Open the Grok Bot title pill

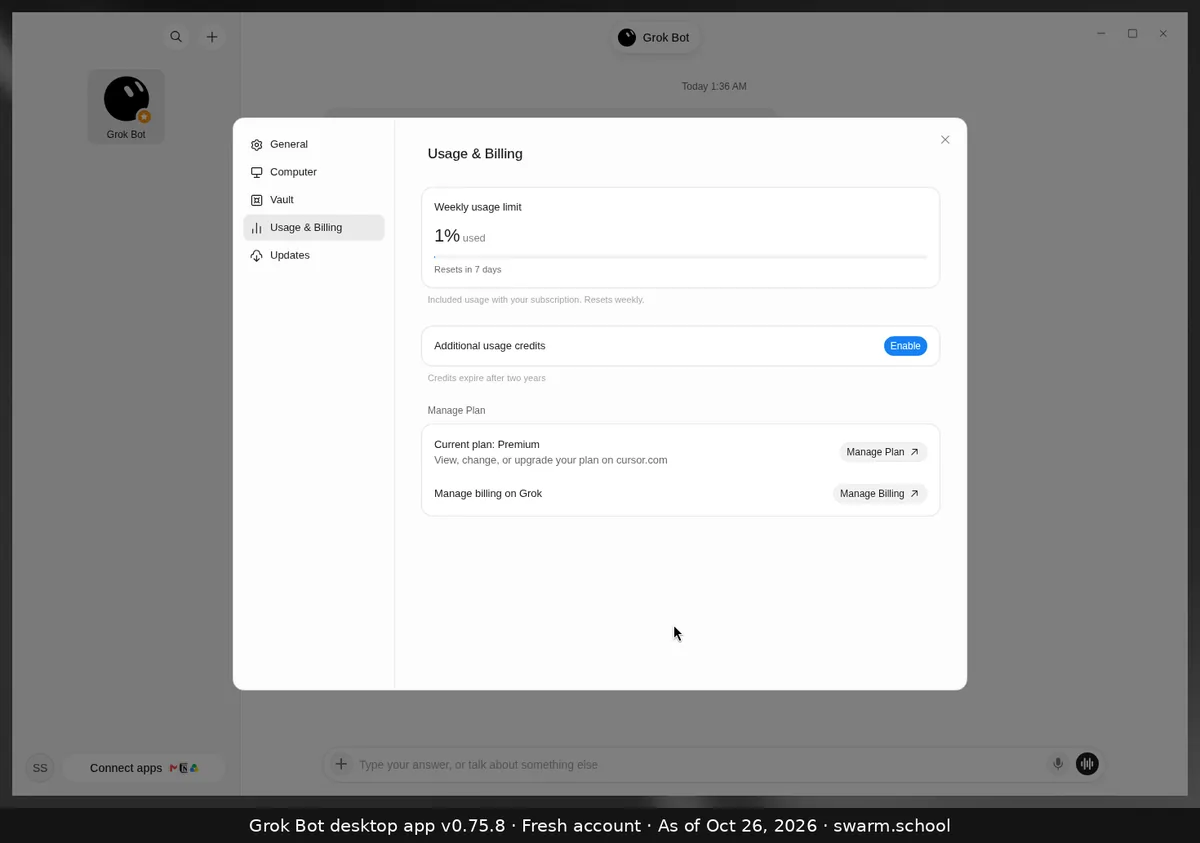click(654, 38)
